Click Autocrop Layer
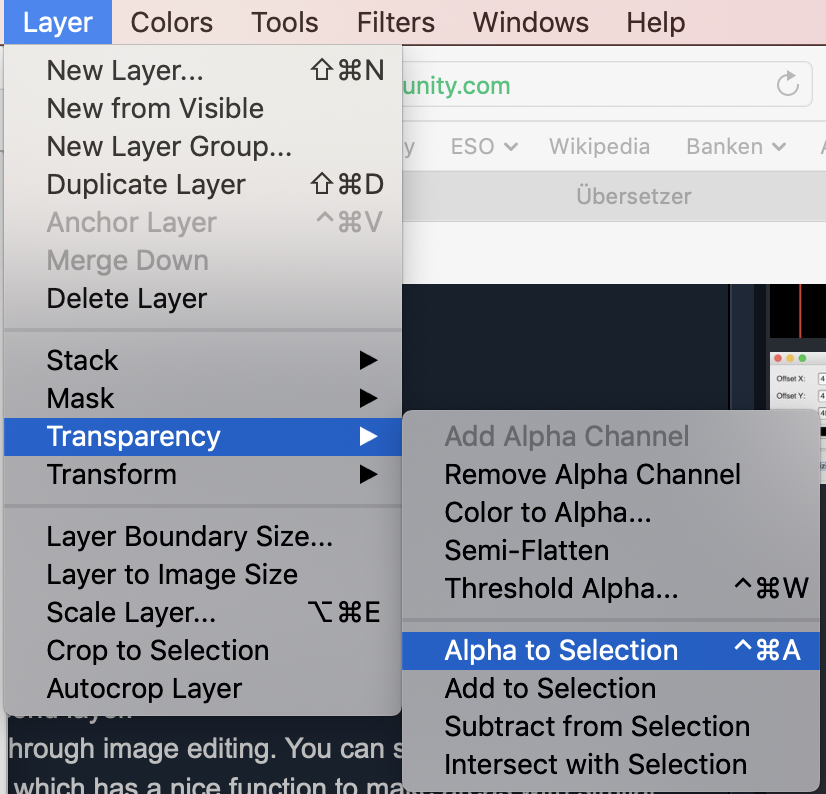Viewport: 826px width, 794px height. pyautogui.click(x=144, y=689)
